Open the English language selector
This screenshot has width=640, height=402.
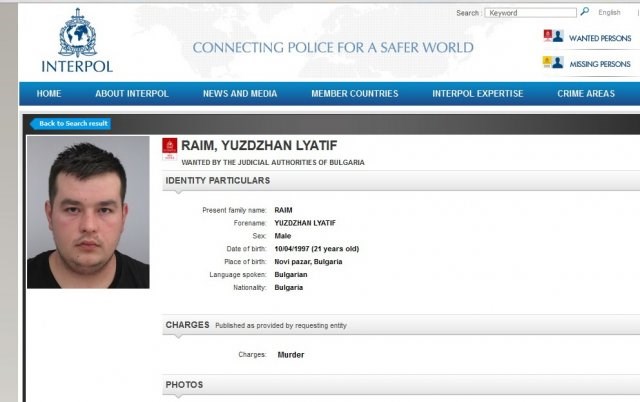609,13
